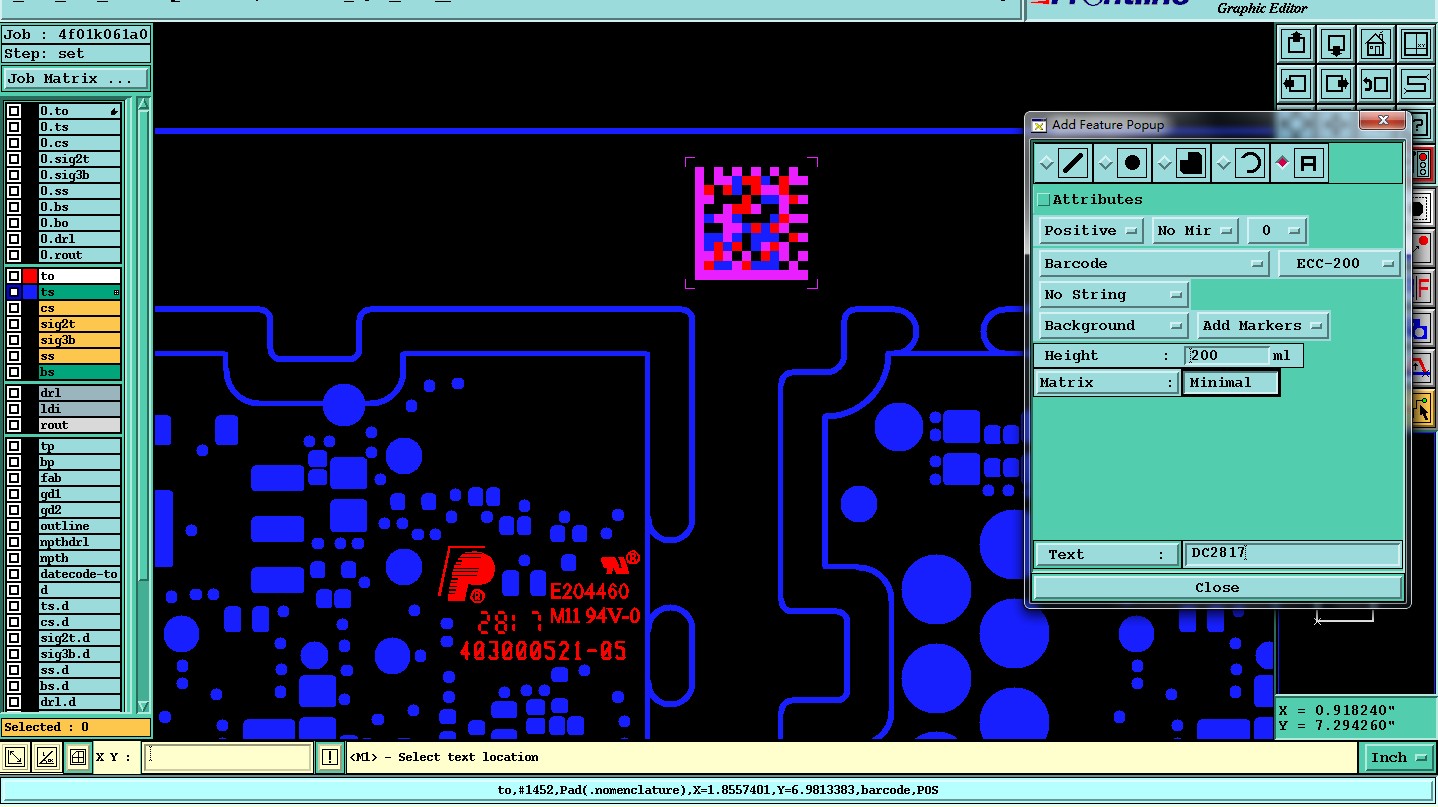1438x807 pixels.
Task: Click the Text label button in popup
Action: pos(1107,555)
